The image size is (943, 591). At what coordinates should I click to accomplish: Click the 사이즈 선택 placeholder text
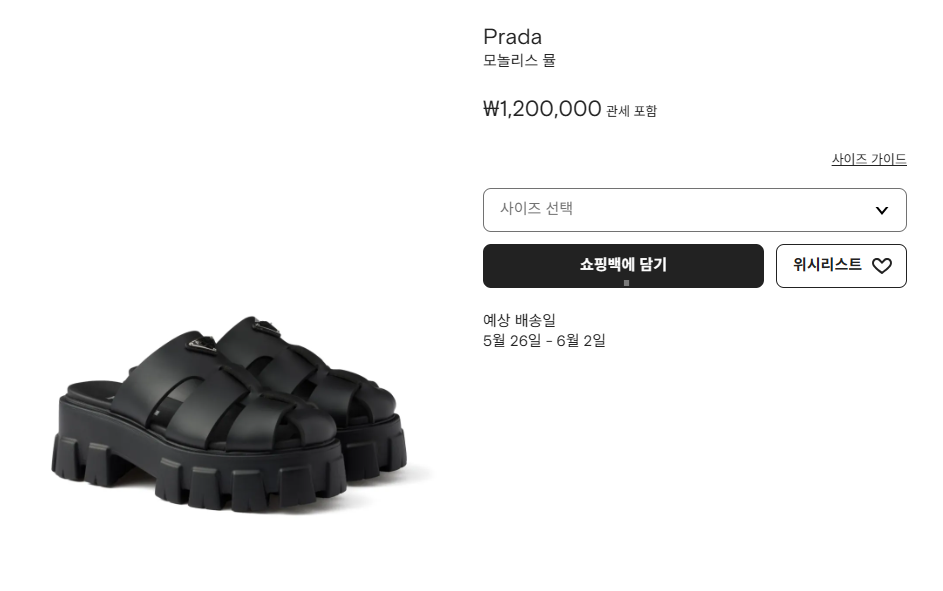(x=536, y=209)
